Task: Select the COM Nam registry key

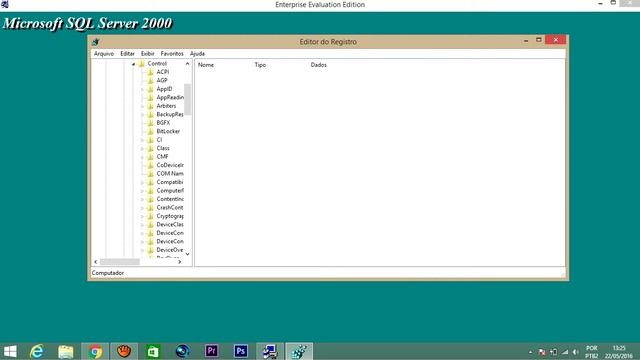Action: [x=170, y=173]
